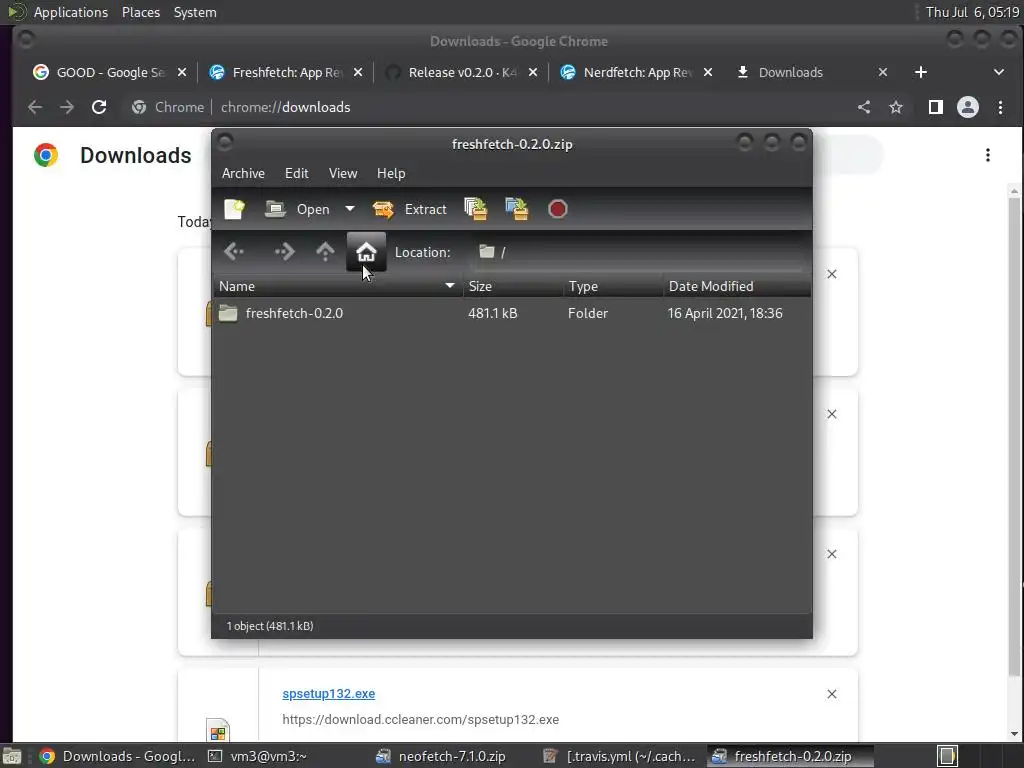Add files to the archive icon
This screenshot has width=1024, height=768.
coord(476,209)
